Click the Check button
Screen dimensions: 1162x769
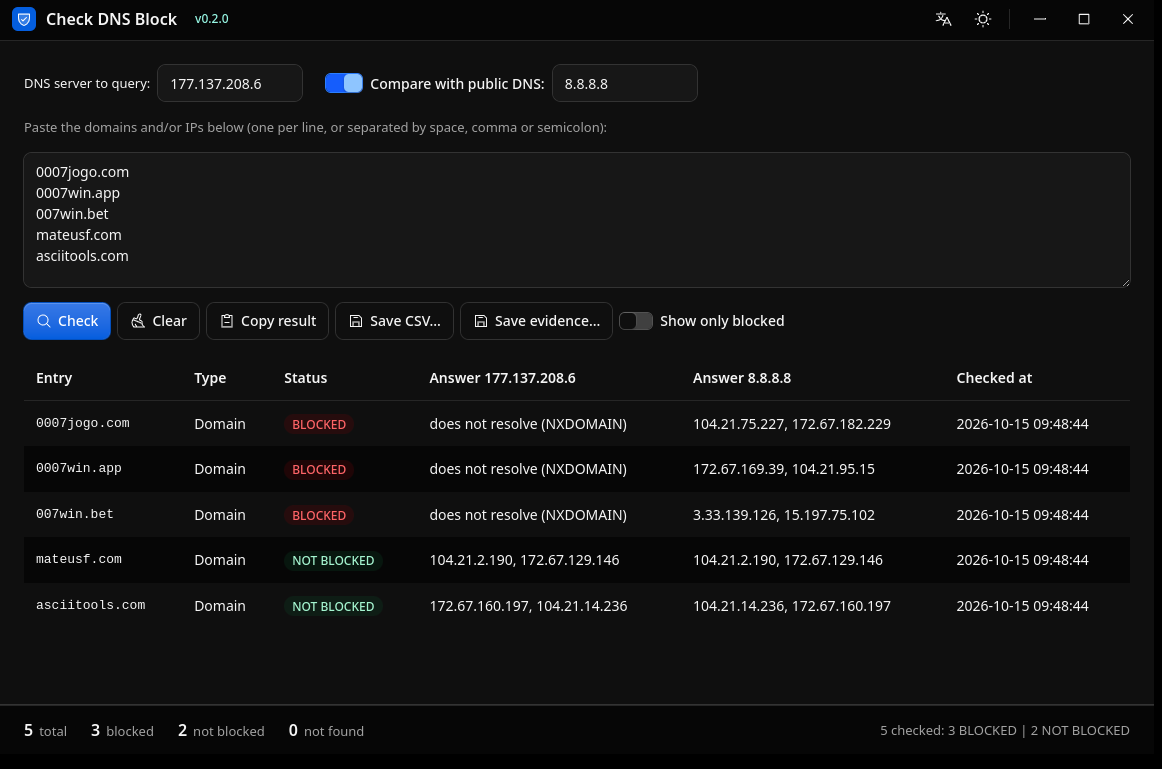click(x=67, y=321)
